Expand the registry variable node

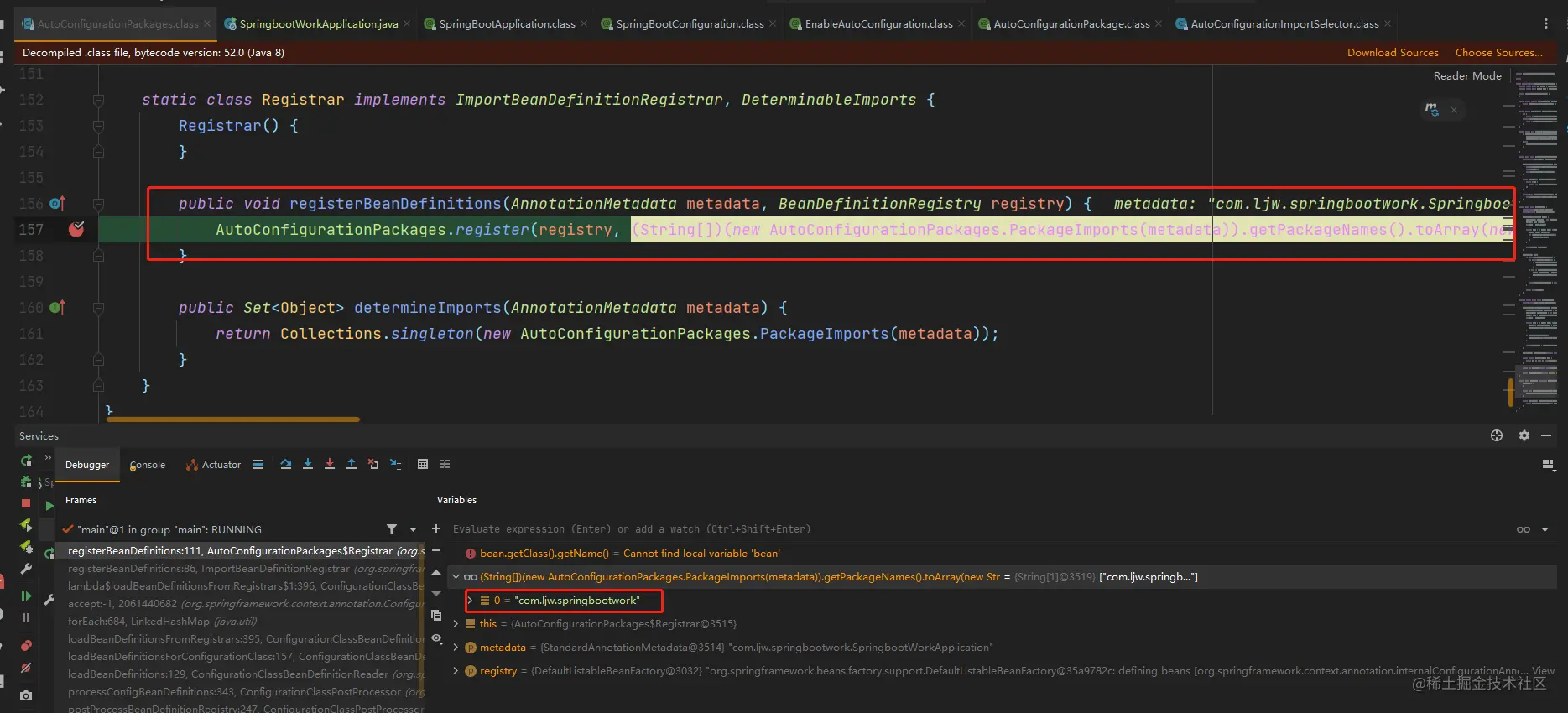456,671
